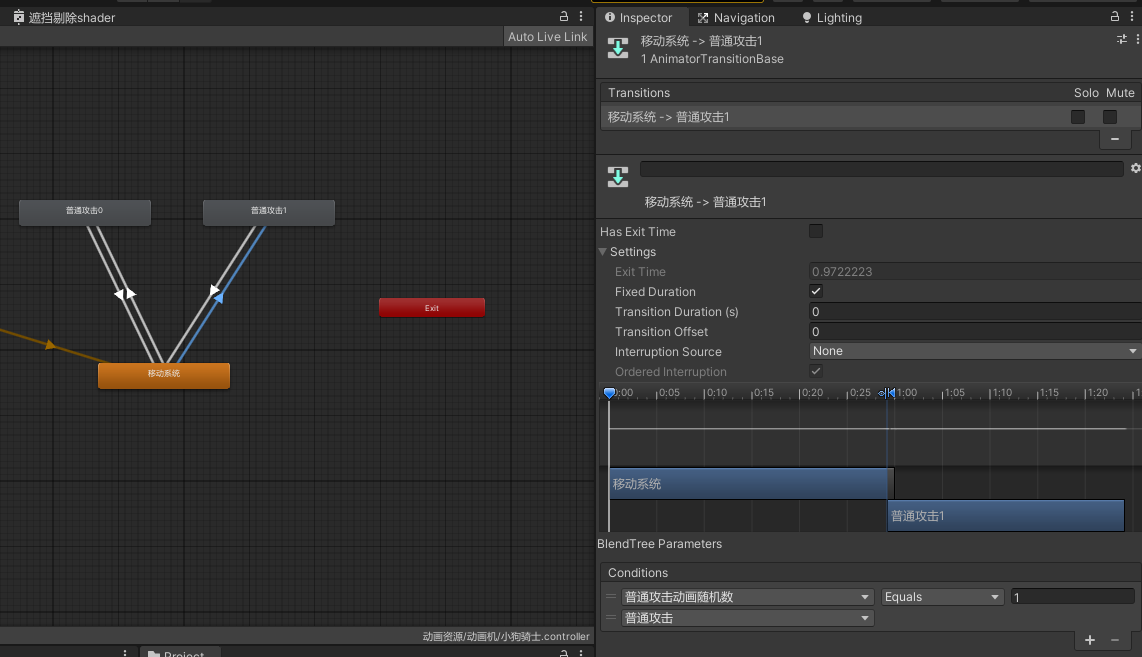Click the controller path 小狗骑士.controller
The height and width of the screenshot is (657, 1142).
tap(505, 636)
